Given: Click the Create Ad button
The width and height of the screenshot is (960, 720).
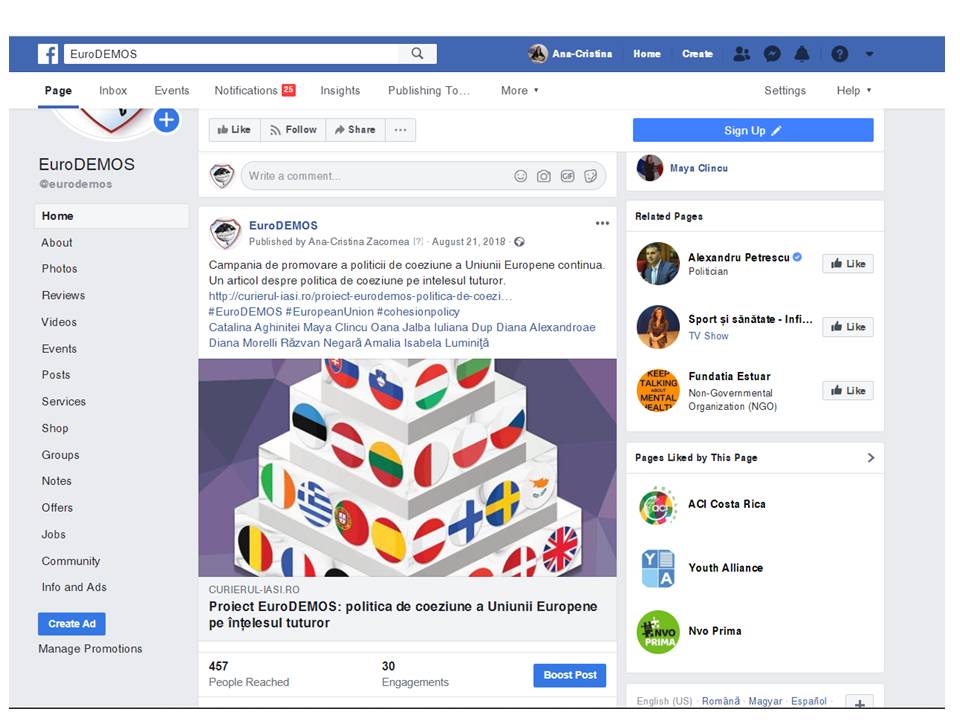Looking at the screenshot, I should 72,624.
